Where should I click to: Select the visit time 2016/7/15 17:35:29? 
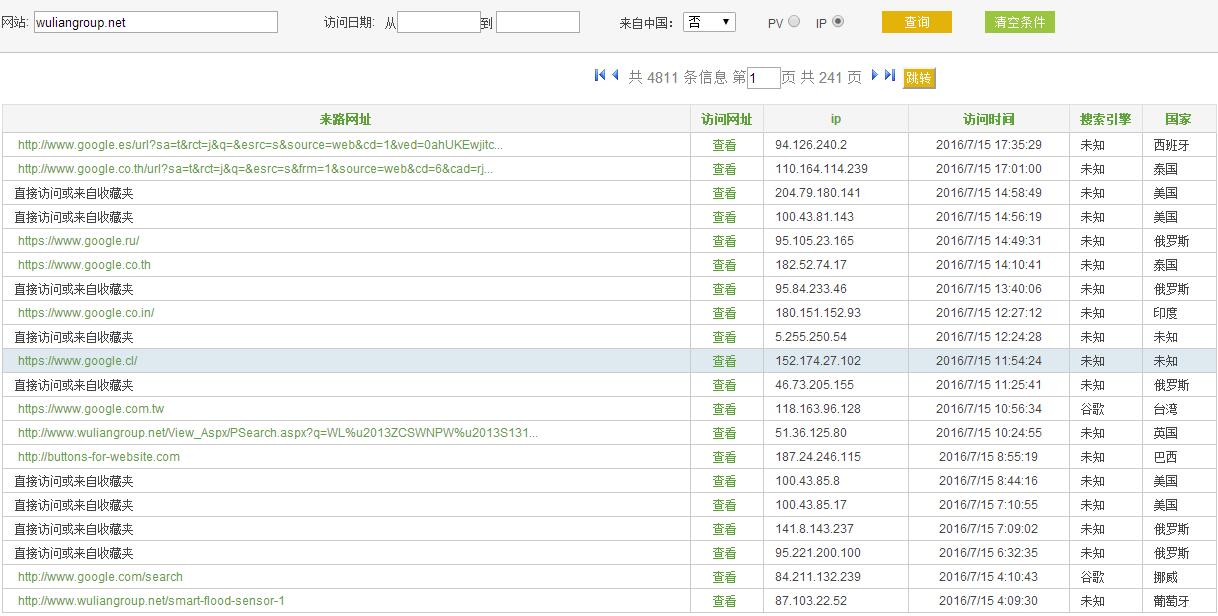point(989,145)
